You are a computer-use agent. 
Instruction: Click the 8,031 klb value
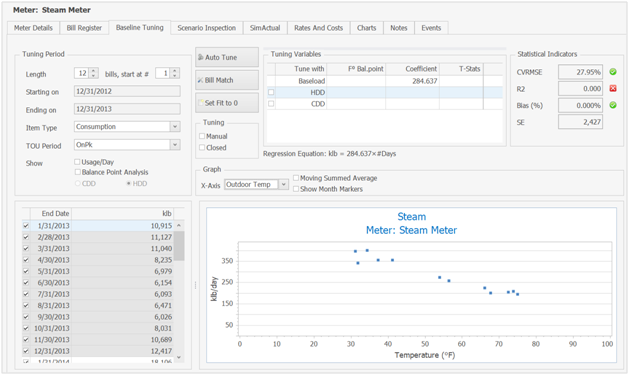pyautogui.click(x=163, y=328)
